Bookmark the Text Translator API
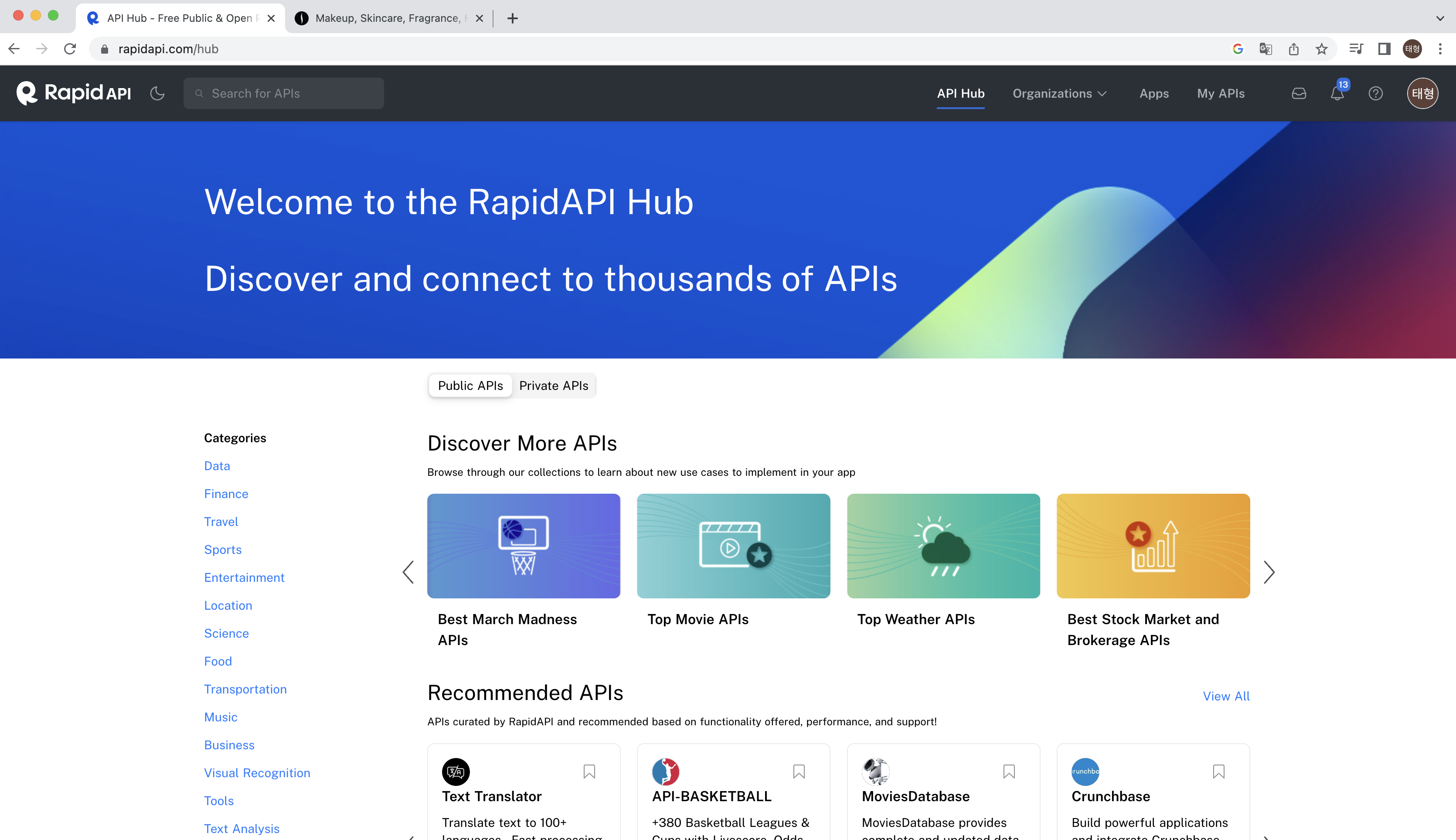 589,772
